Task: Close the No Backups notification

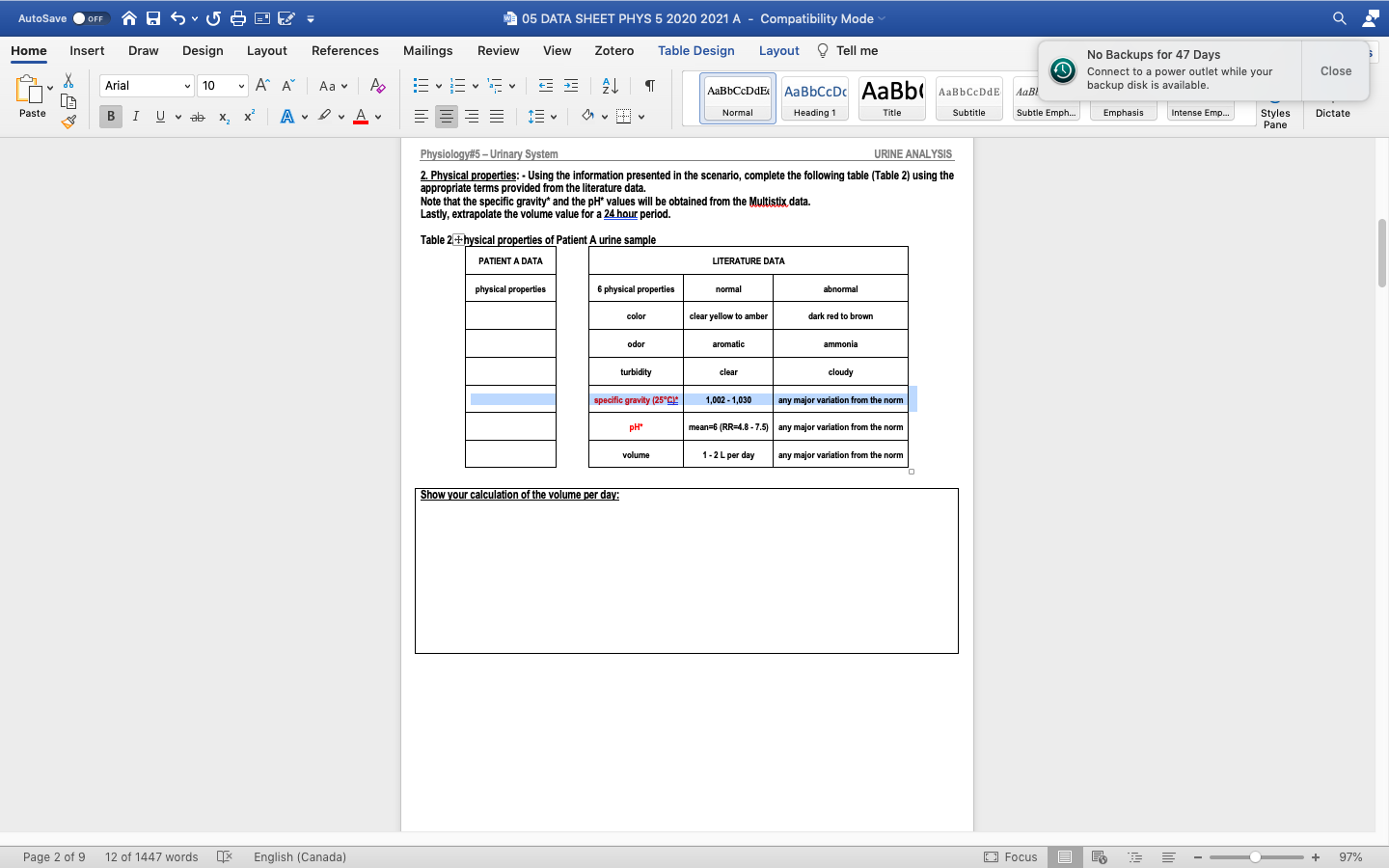Action: tap(1336, 71)
